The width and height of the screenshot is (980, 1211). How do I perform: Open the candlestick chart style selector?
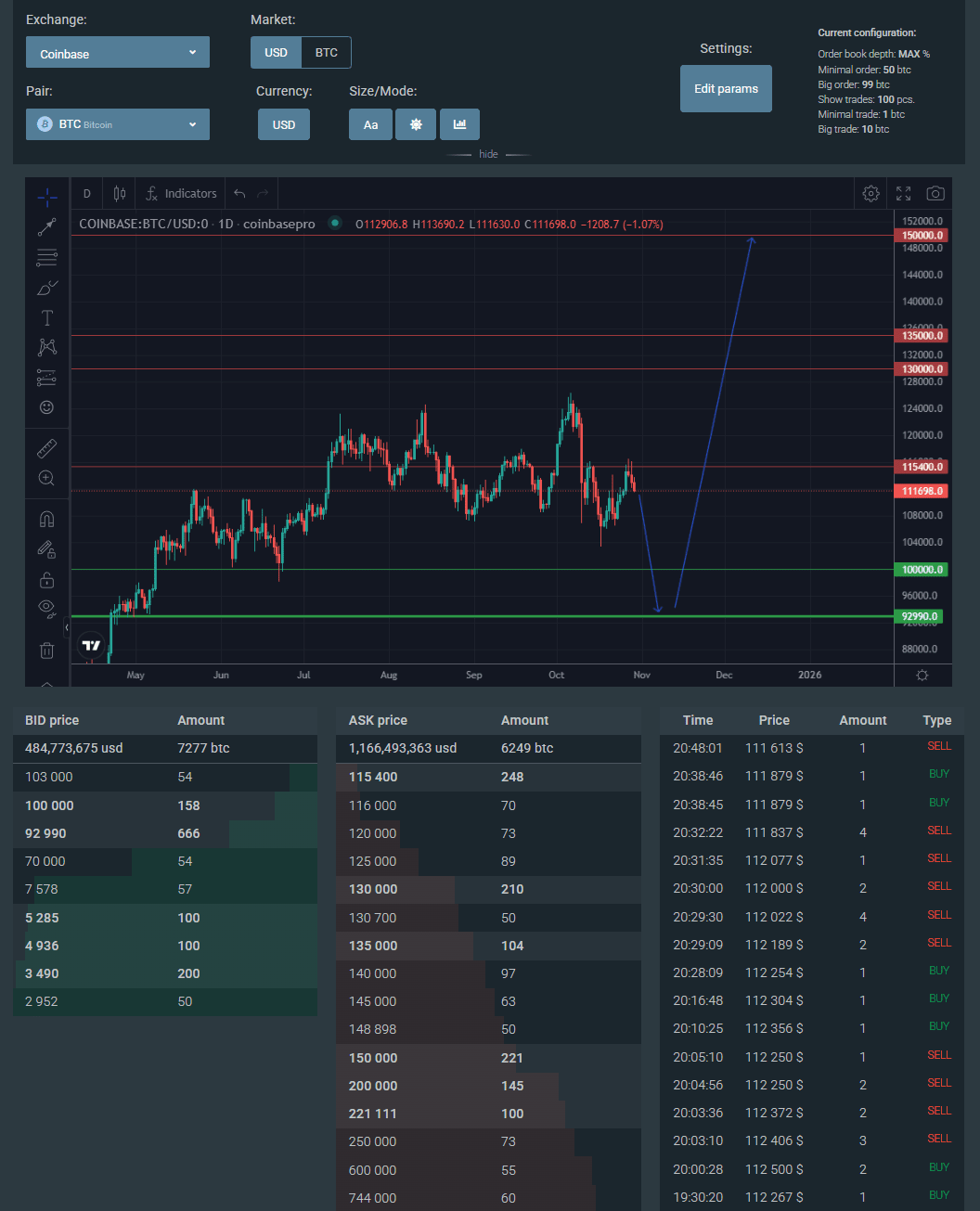(x=119, y=194)
